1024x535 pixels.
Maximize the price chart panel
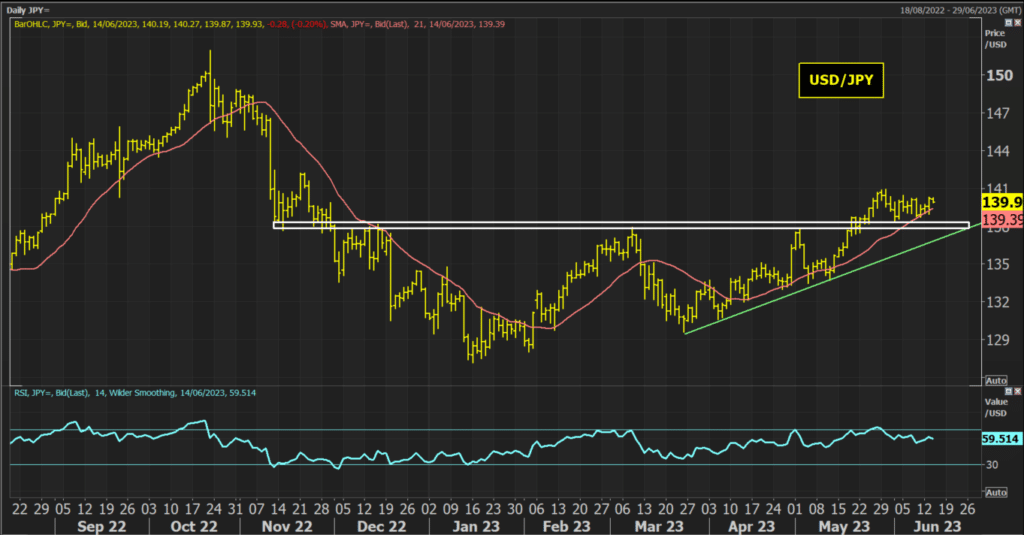pyautogui.click(x=1009, y=23)
